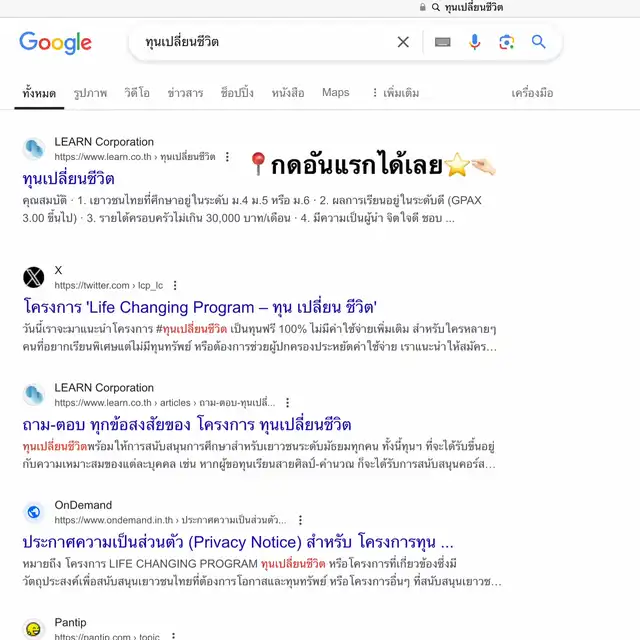
Task: Open three-dot menu for the ถาม-ตอบ LEARN result
Action: click(288, 403)
